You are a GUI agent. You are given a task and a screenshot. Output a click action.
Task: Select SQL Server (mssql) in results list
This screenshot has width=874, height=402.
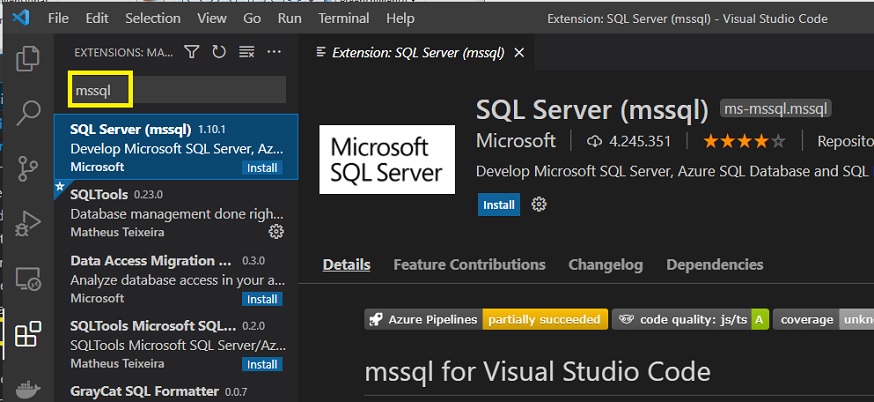click(176, 147)
